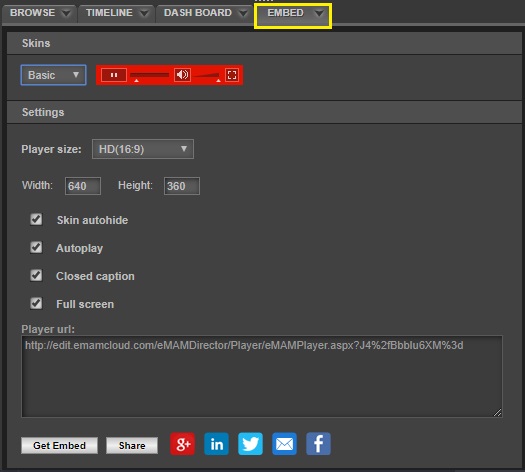Viewport: 525px width, 472px height.
Task: Click the Get Embed button
Action: click(59, 446)
